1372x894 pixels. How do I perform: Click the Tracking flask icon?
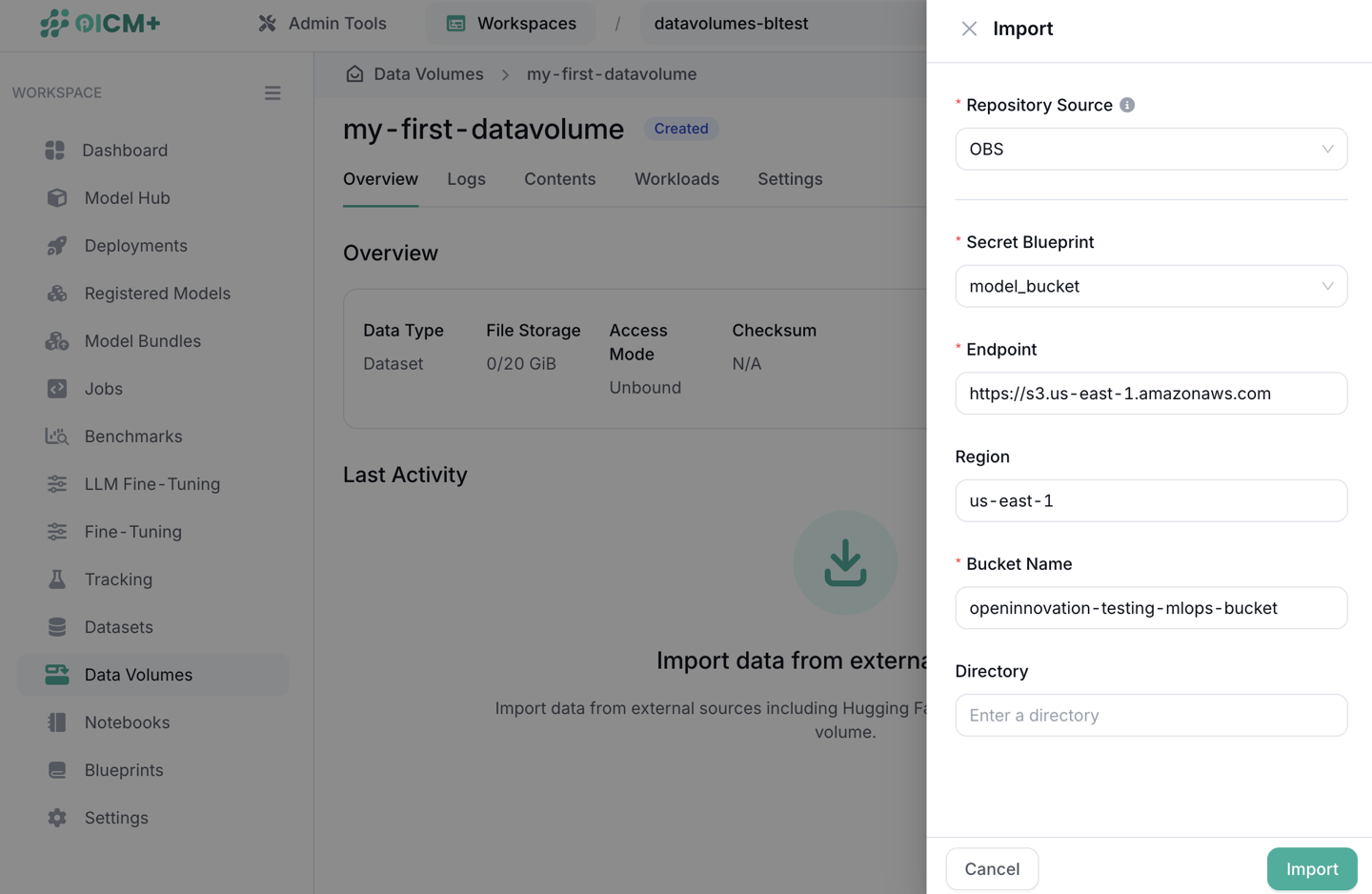coord(57,579)
